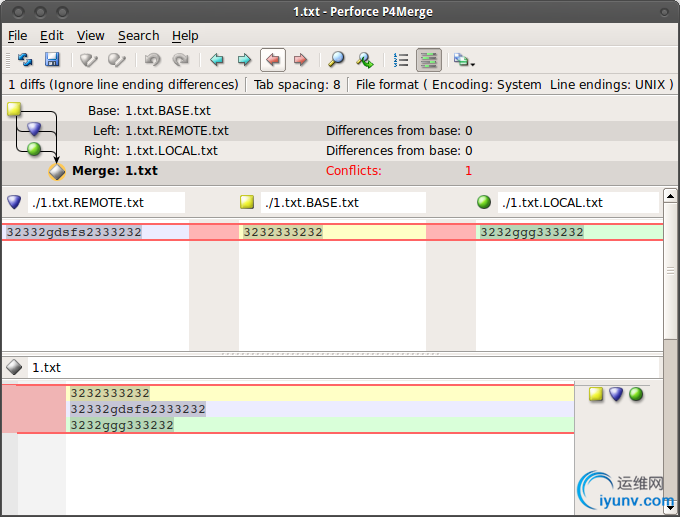Click the yellow square beside ./1.txt.BASE.txt

(x=247, y=202)
